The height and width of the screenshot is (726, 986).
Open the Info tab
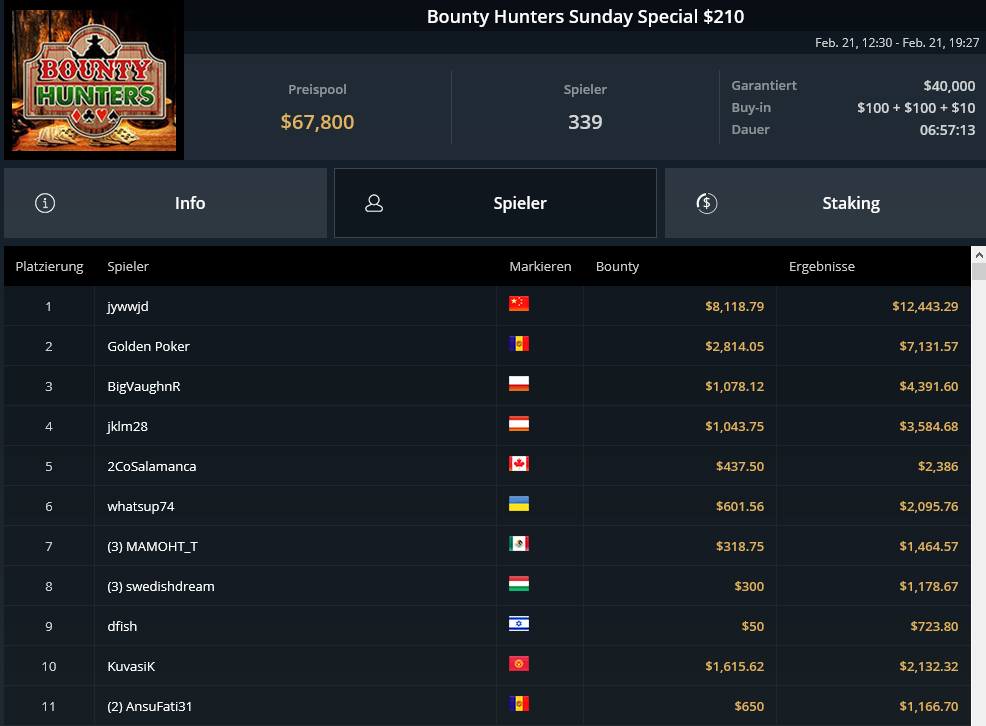coord(165,203)
